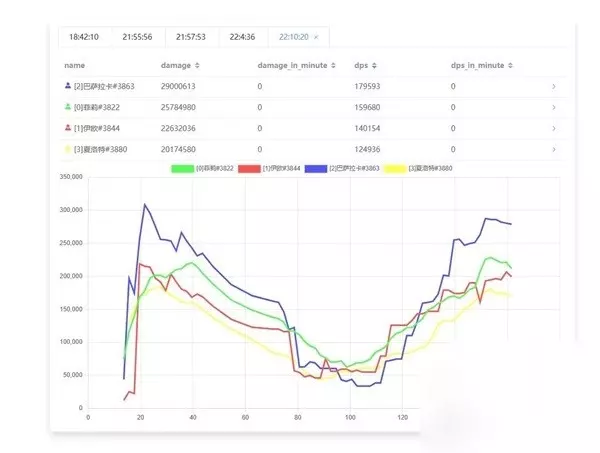Close the 22:10:20 tab with its x
Image resolution: width=600 pixels, height=453 pixels.
[x=316, y=37]
